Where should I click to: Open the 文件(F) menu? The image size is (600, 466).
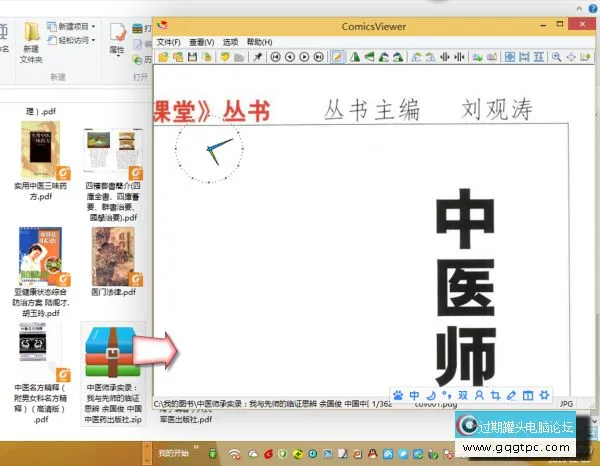point(169,42)
